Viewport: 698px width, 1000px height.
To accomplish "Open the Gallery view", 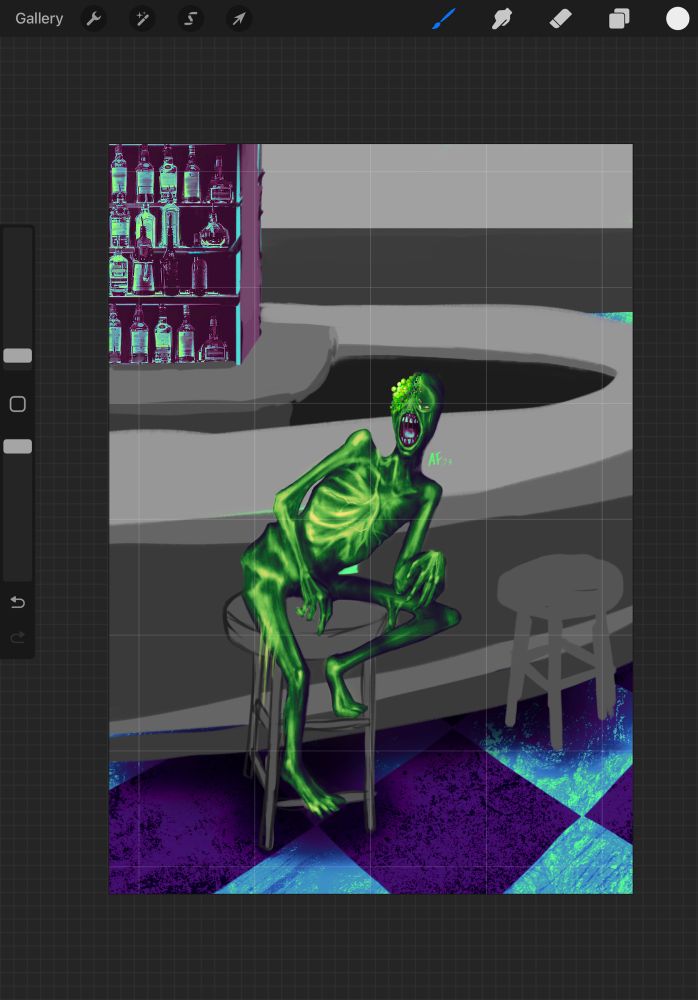I will (x=39, y=18).
